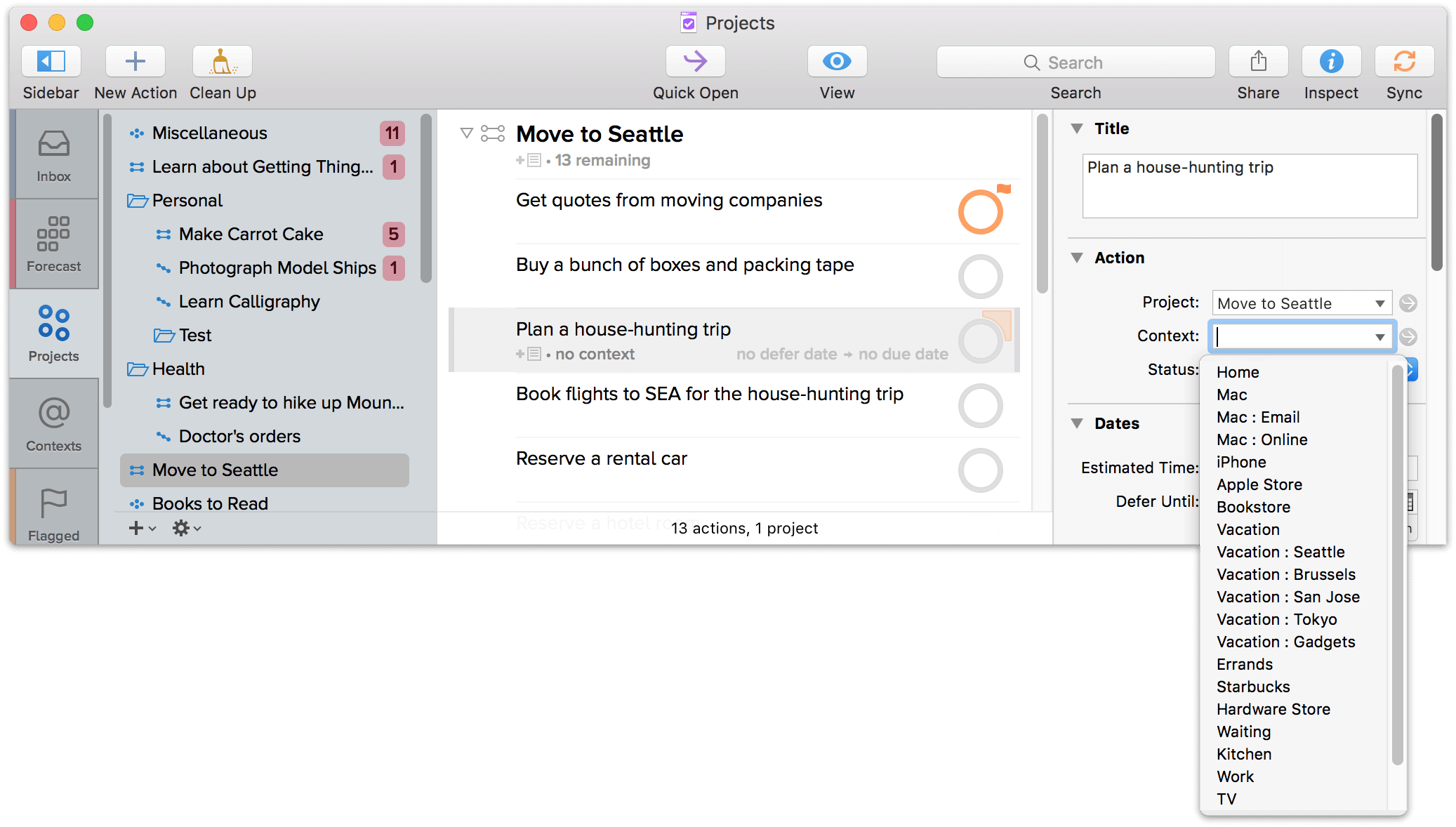Click the New Action icon
Screen dimensions: 1456x827
click(x=134, y=62)
